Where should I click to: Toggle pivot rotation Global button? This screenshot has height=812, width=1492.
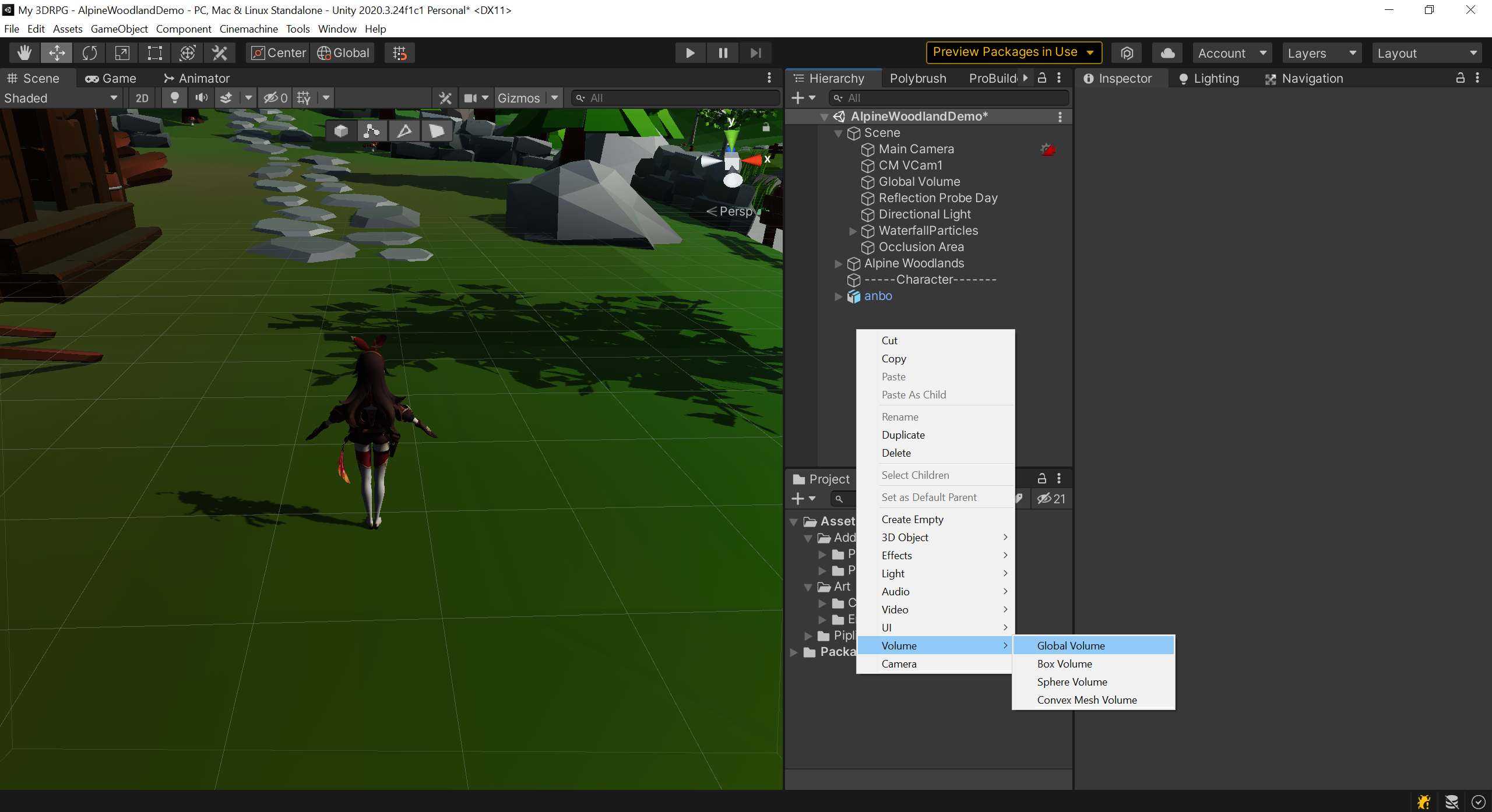pos(343,53)
